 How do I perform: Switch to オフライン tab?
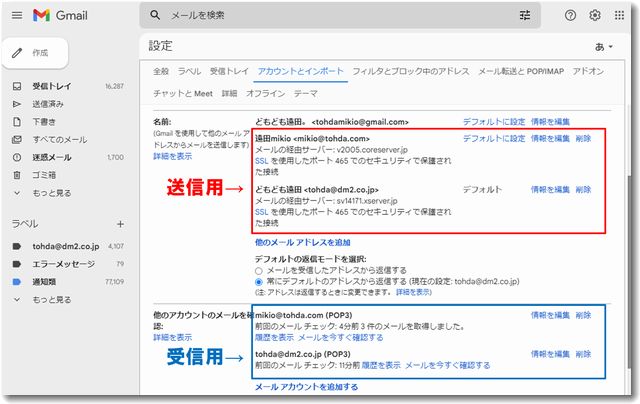tap(266, 93)
